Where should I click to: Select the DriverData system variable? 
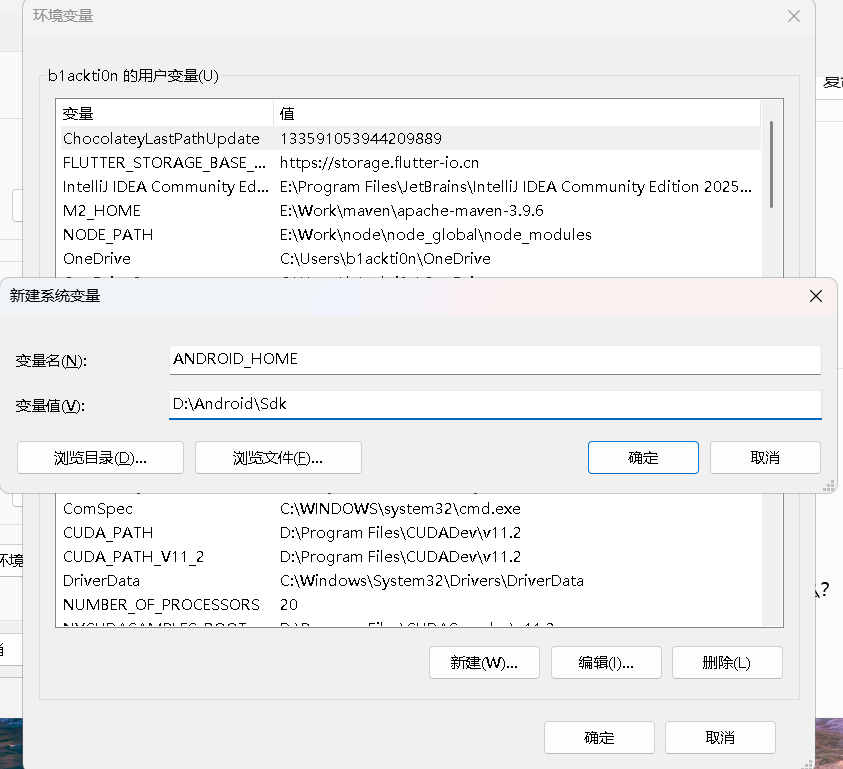point(411,581)
